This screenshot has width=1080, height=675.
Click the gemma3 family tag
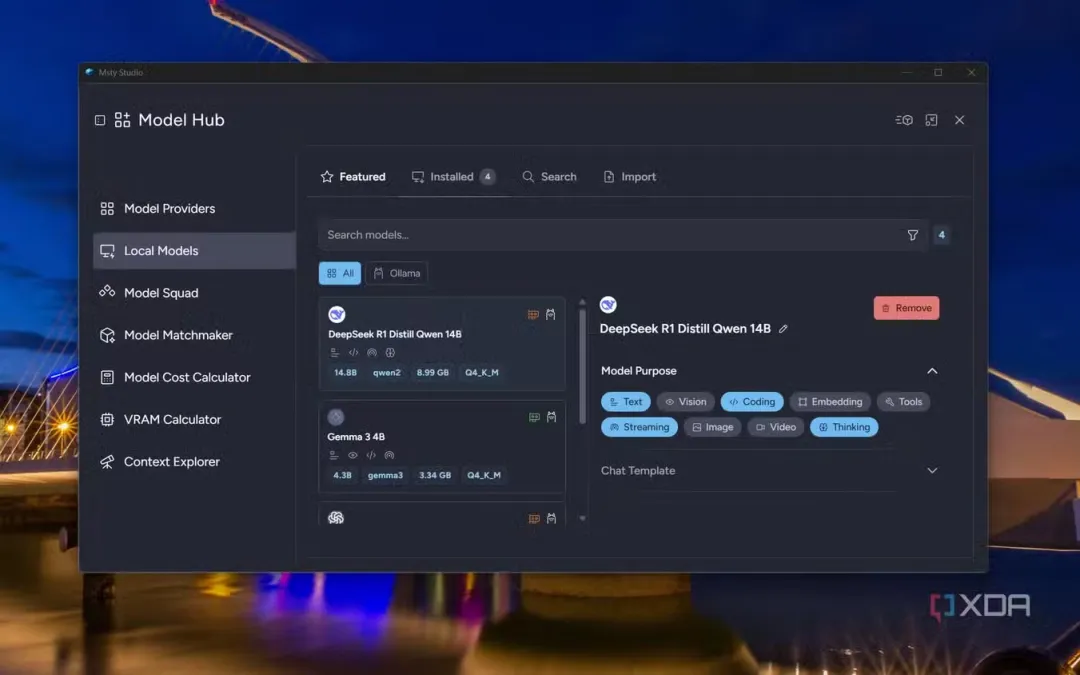(x=385, y=475)
